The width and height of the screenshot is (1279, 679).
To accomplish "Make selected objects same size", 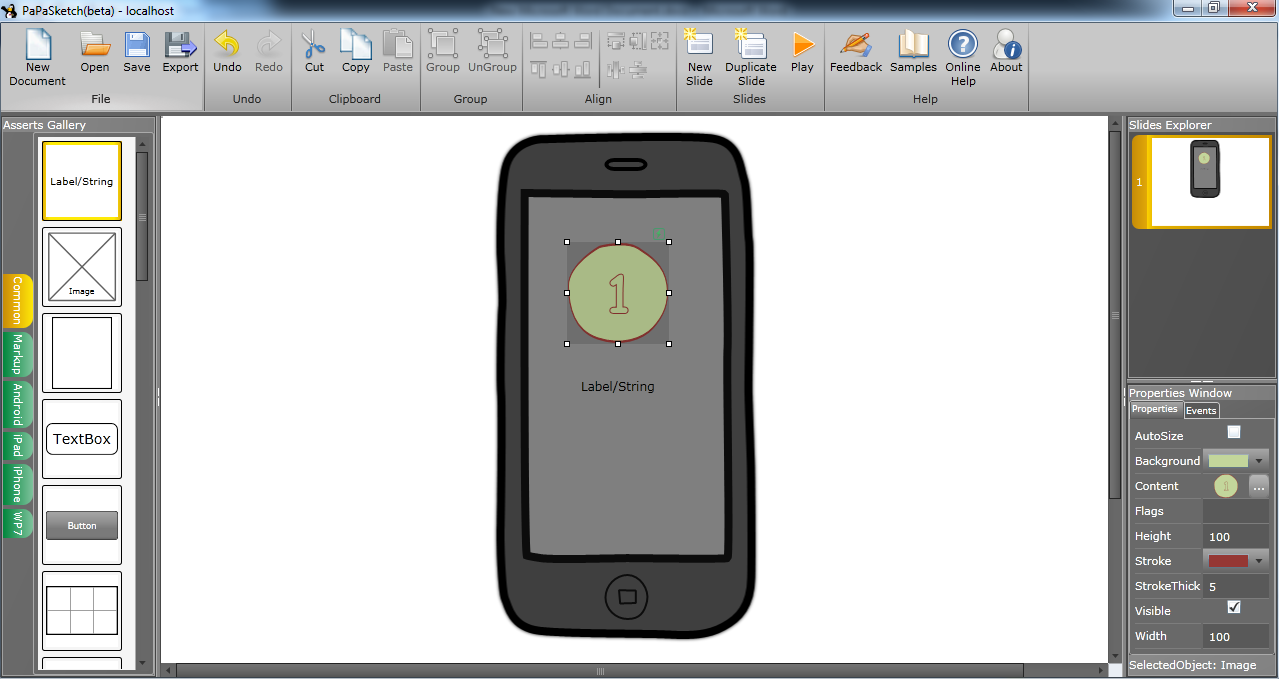I will 659,41.
